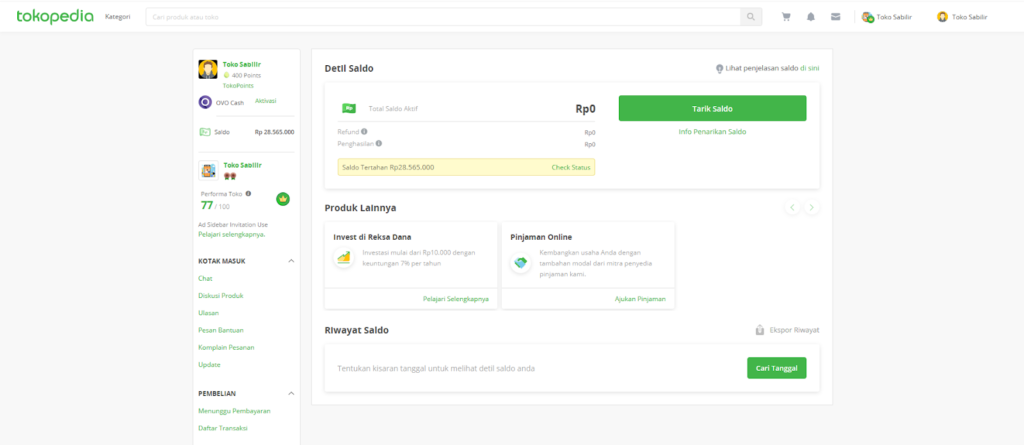Click the 77 / 100 performance score
Viewport: 1024px width, 445px height.
(x=215, y=206)
